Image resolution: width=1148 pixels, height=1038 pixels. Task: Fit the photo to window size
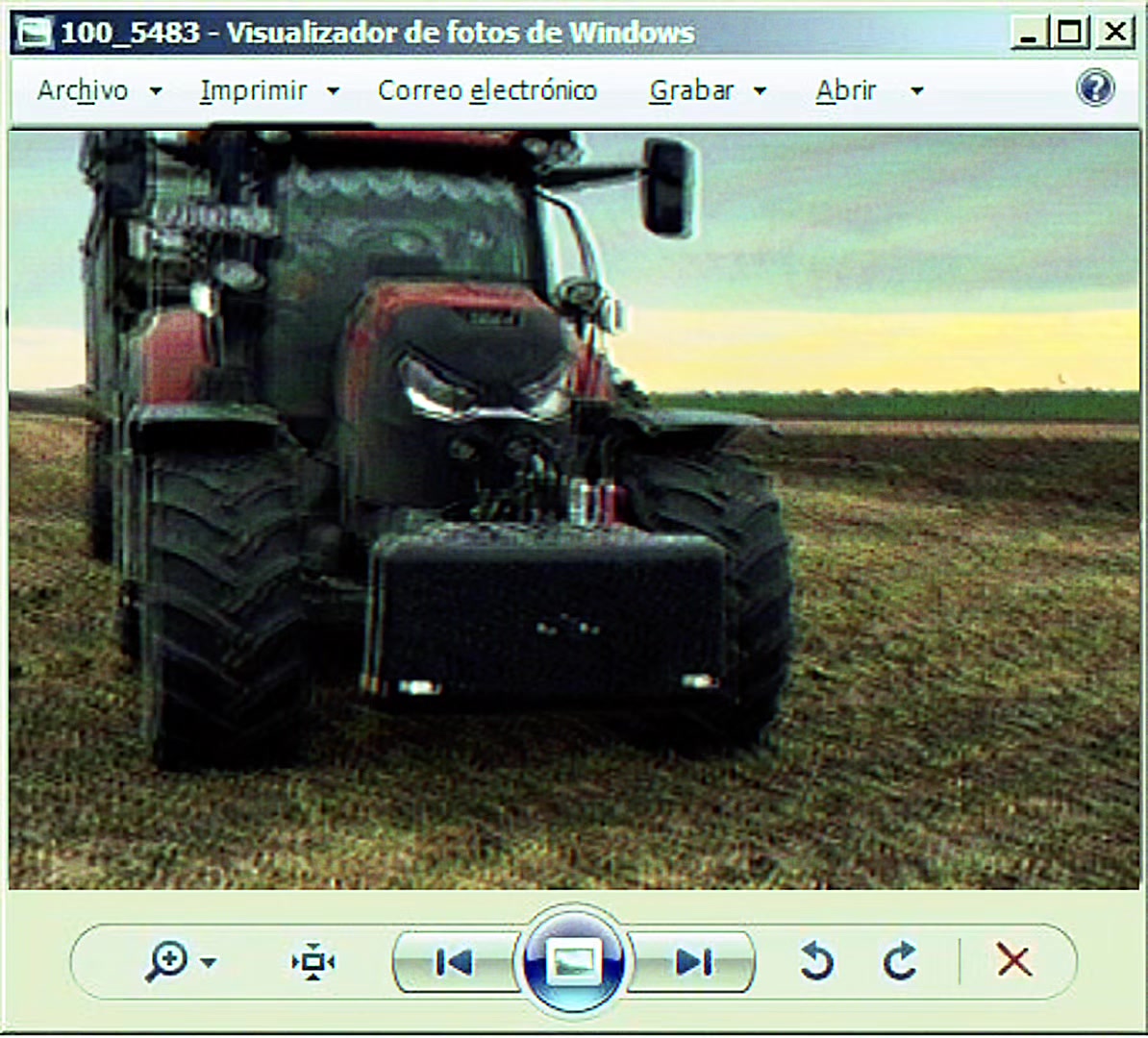click(313, 962)
